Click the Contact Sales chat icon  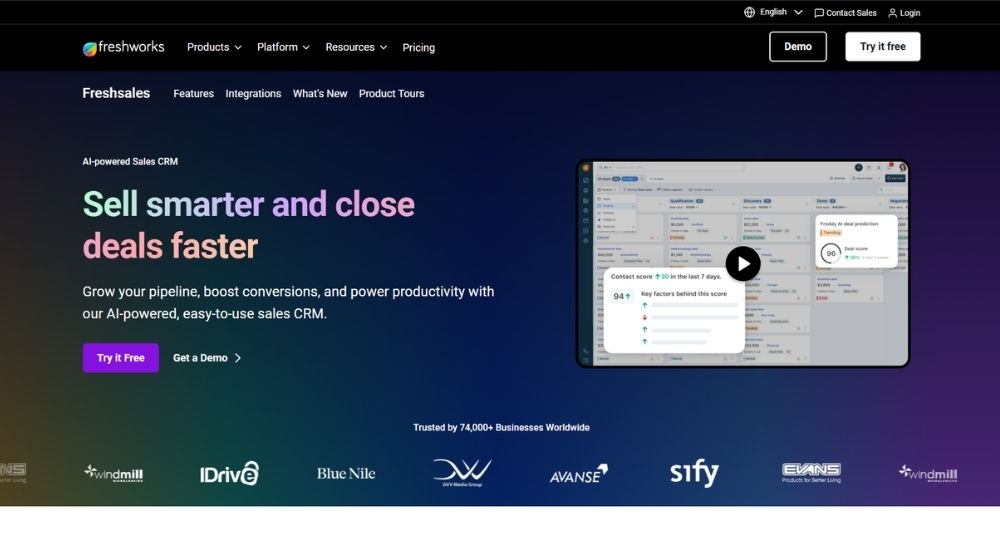tap(819, 13)
